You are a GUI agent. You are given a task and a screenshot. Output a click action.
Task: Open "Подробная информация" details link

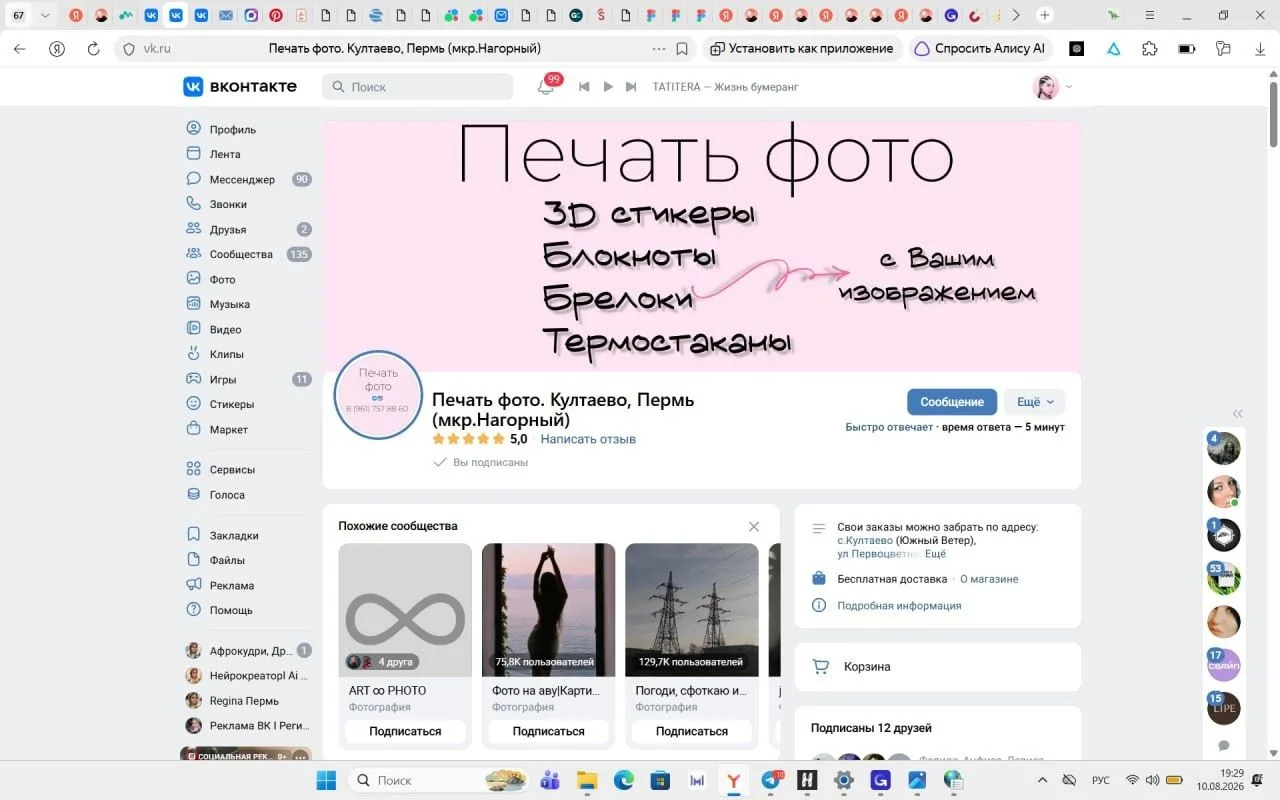point(899,605)
